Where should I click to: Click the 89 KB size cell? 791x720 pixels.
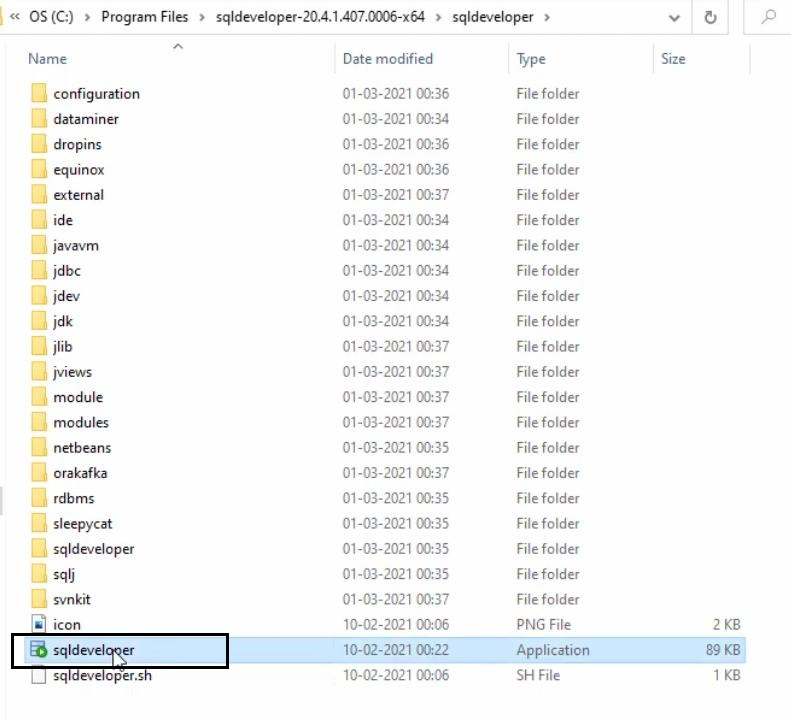723,650
